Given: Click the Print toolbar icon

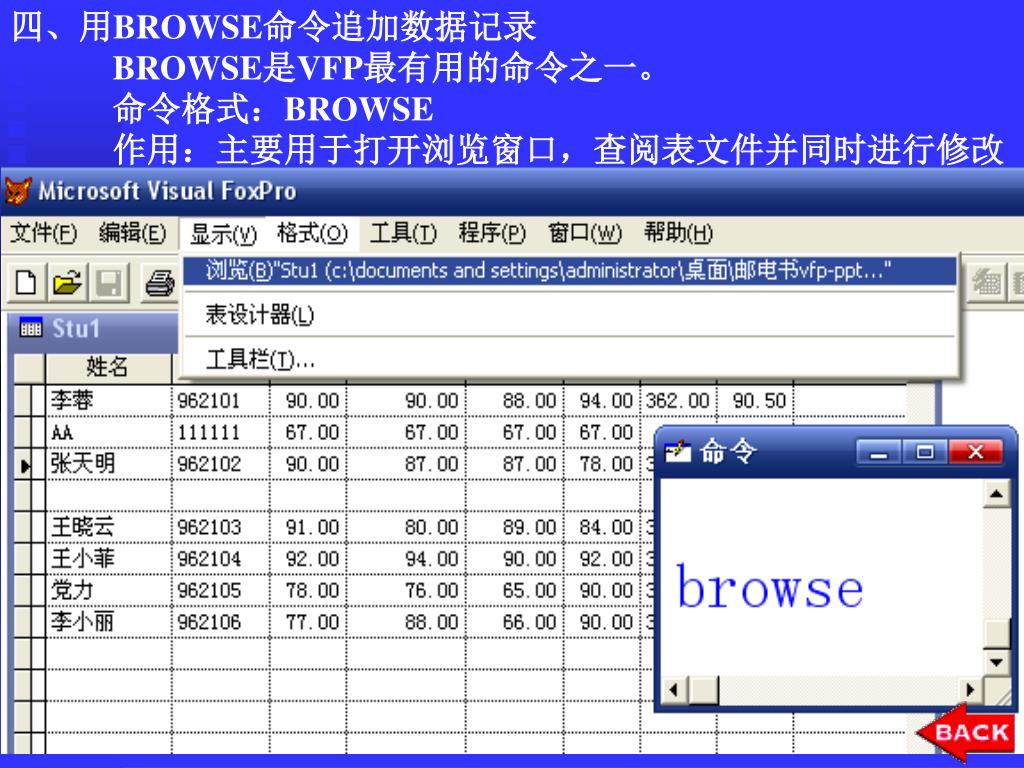Looking at the screenshot, I should tap(159, 283).
